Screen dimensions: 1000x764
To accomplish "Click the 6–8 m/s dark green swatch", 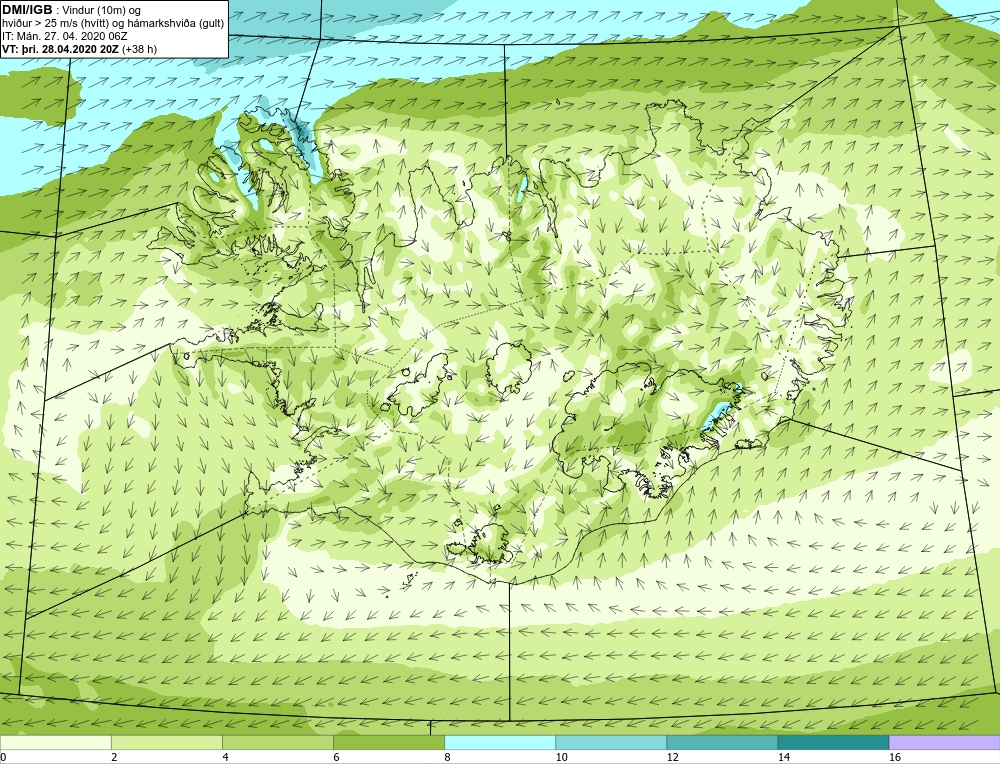I will pyautogui.click(x=388, y=742).
